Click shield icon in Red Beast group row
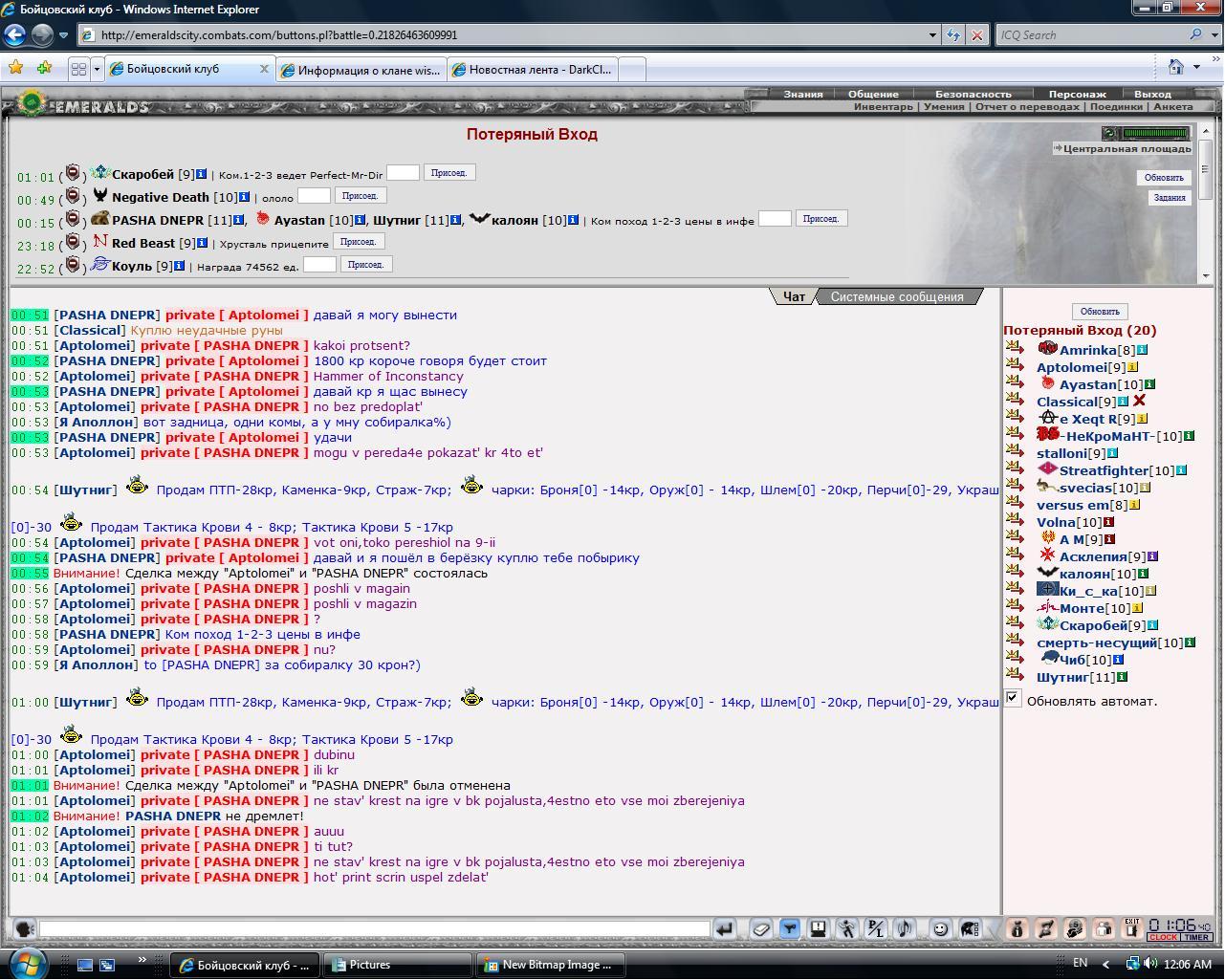Image resolution: width=1225 pixels, height=980 pixels. tap(73, 243)
